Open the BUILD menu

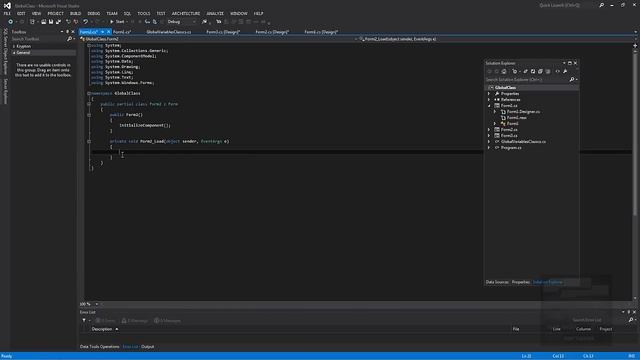pos(76,13)
